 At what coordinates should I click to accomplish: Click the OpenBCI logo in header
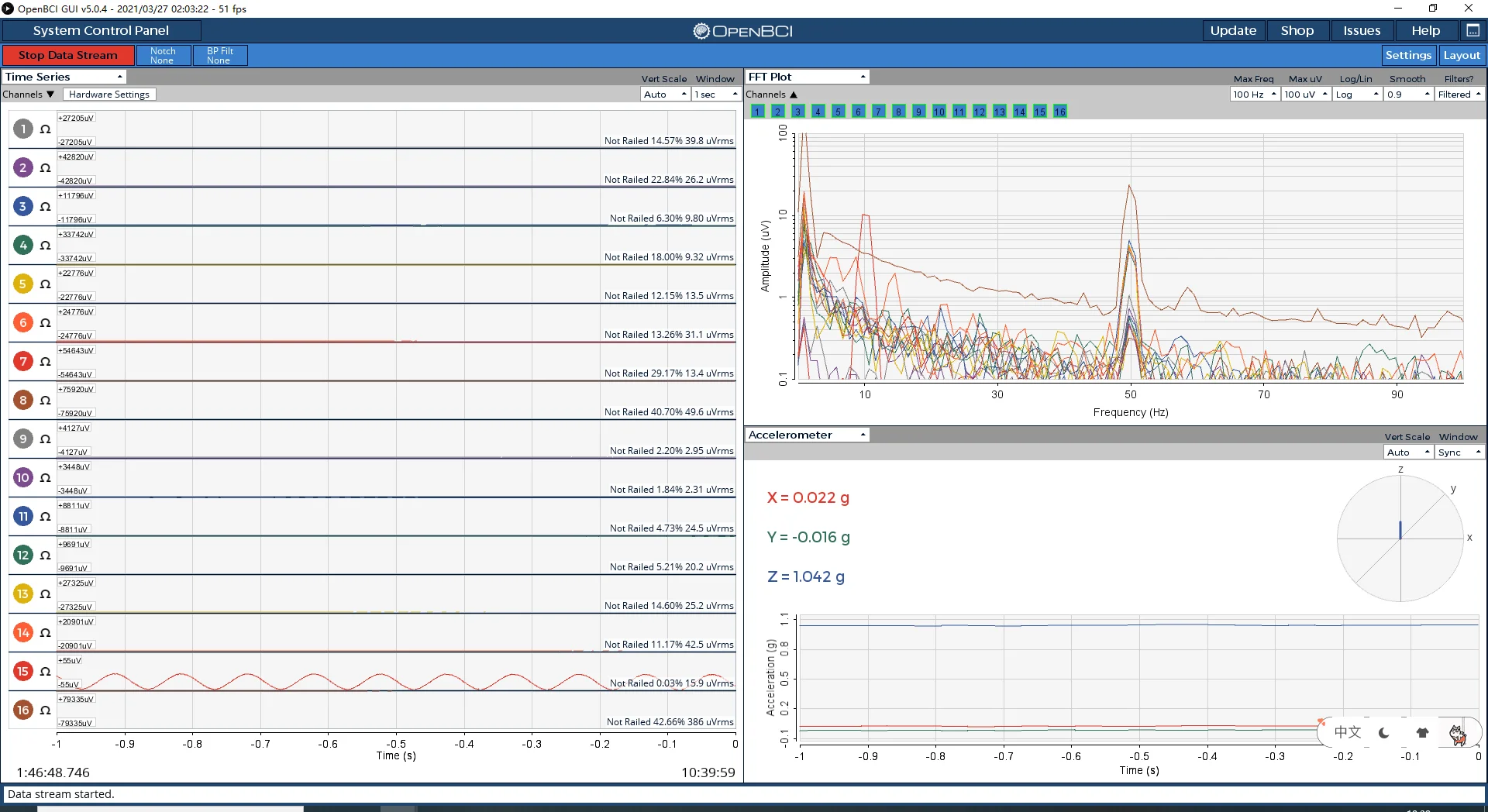point(742,31)
